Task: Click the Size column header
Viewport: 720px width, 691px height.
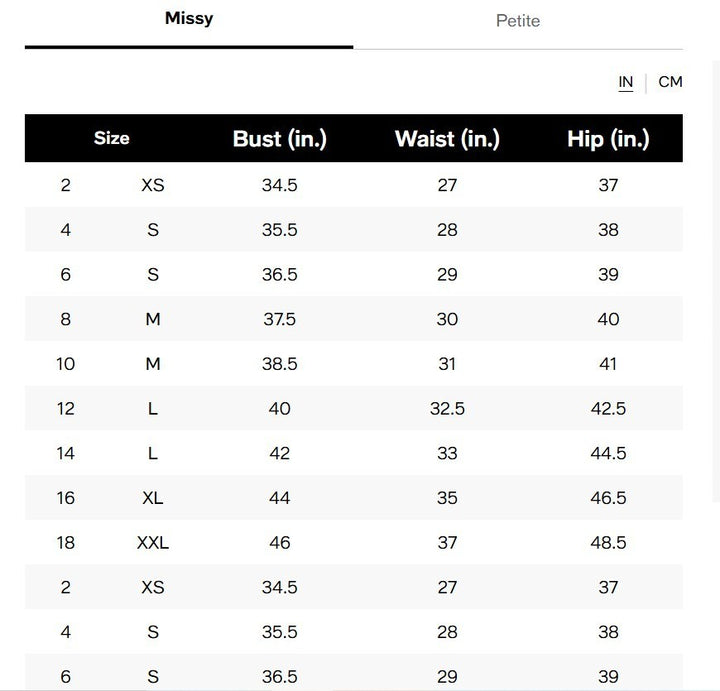Action: click(x=112, y=138)
